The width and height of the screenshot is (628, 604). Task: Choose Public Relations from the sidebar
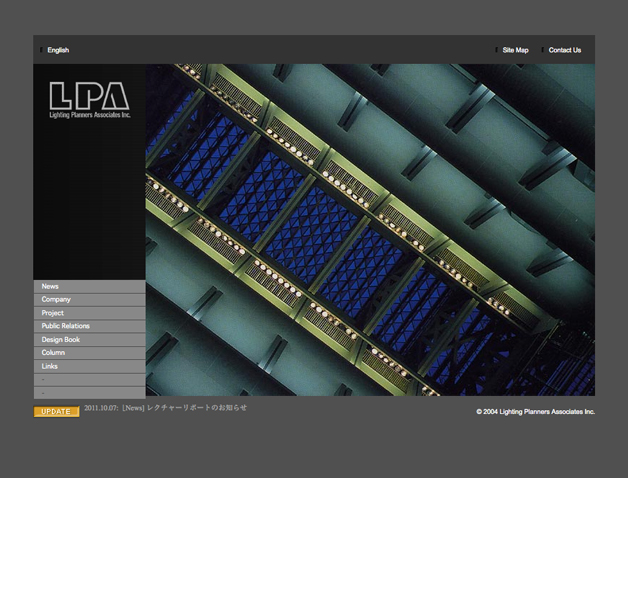(x=65, y=326)
